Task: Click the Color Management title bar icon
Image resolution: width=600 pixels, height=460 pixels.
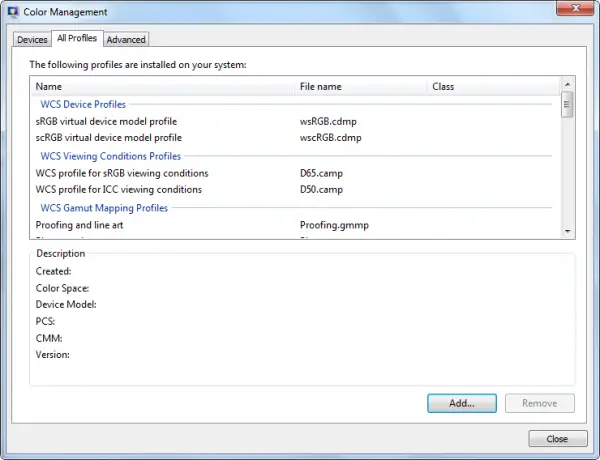Action: [13, 11]
